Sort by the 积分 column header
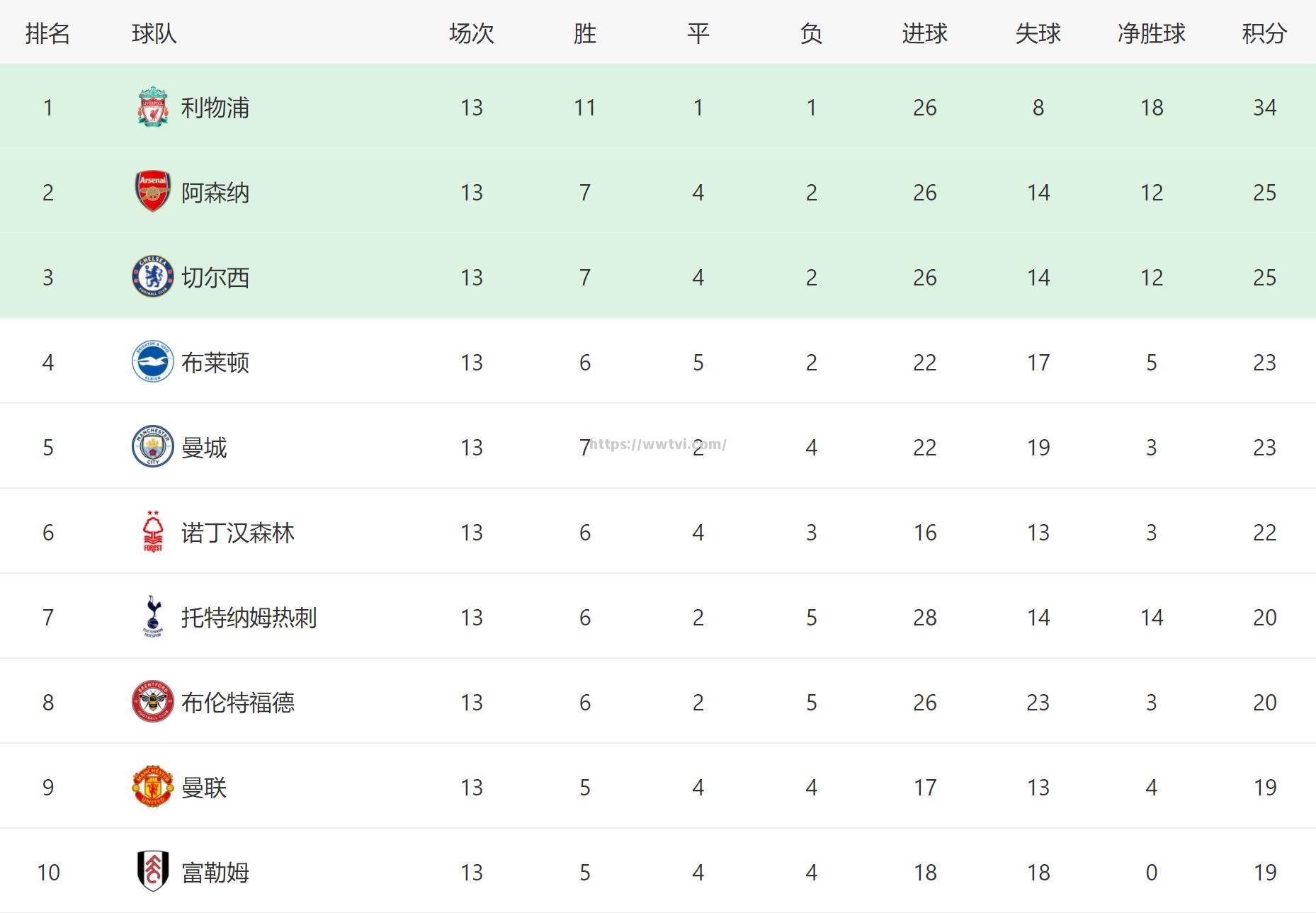1316x913 pixels. [1264, 33]
